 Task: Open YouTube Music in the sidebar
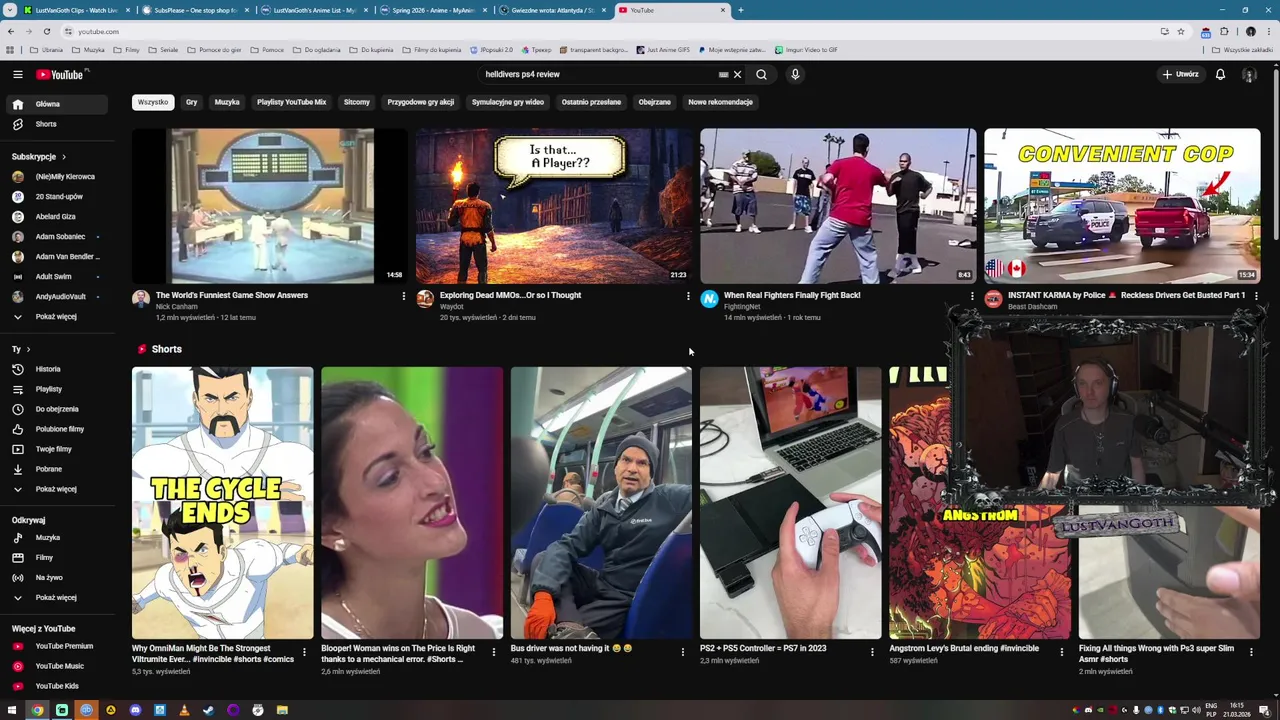[x=58, y=666]
